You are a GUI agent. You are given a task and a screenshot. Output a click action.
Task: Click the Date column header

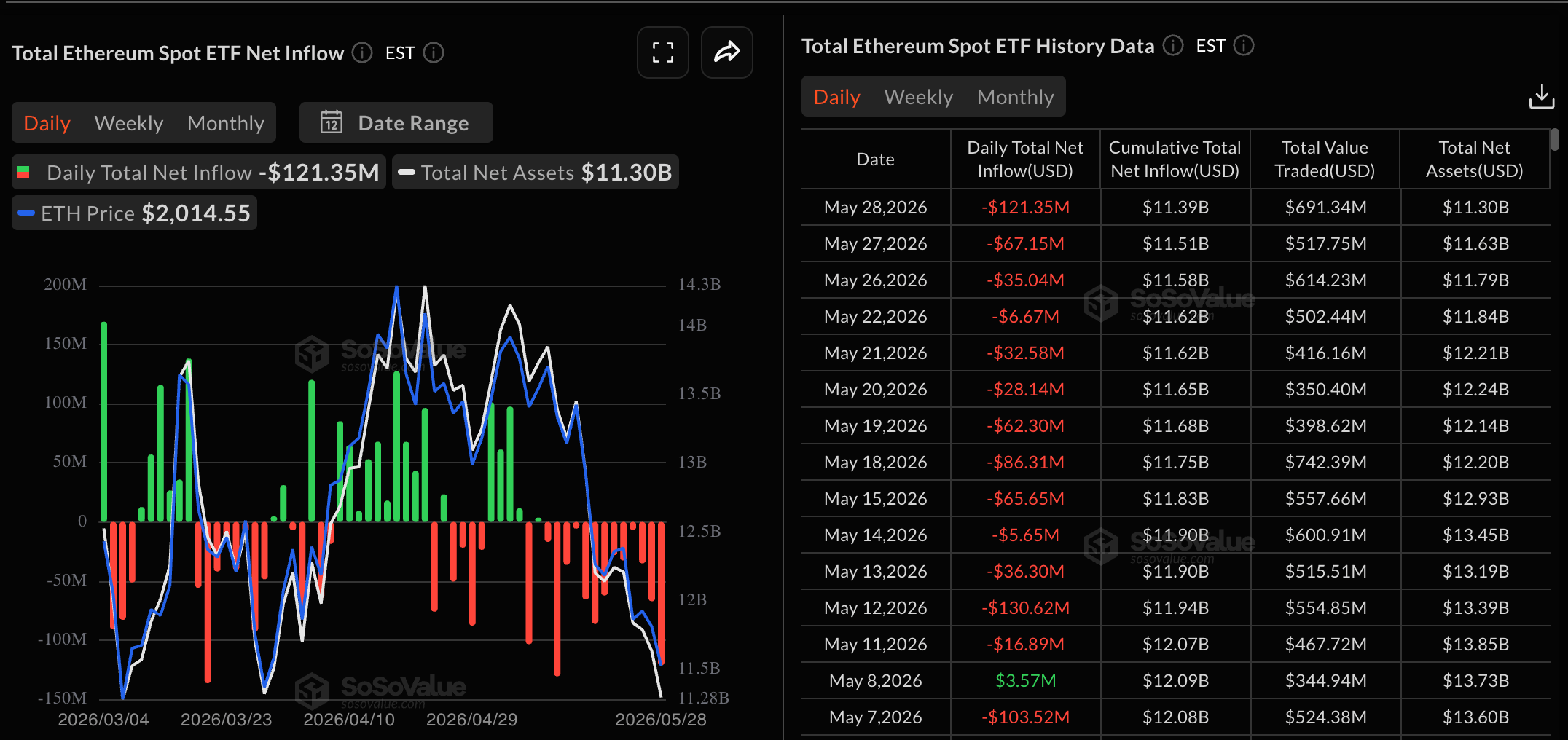pyautogui.click(x=876, y=160)
